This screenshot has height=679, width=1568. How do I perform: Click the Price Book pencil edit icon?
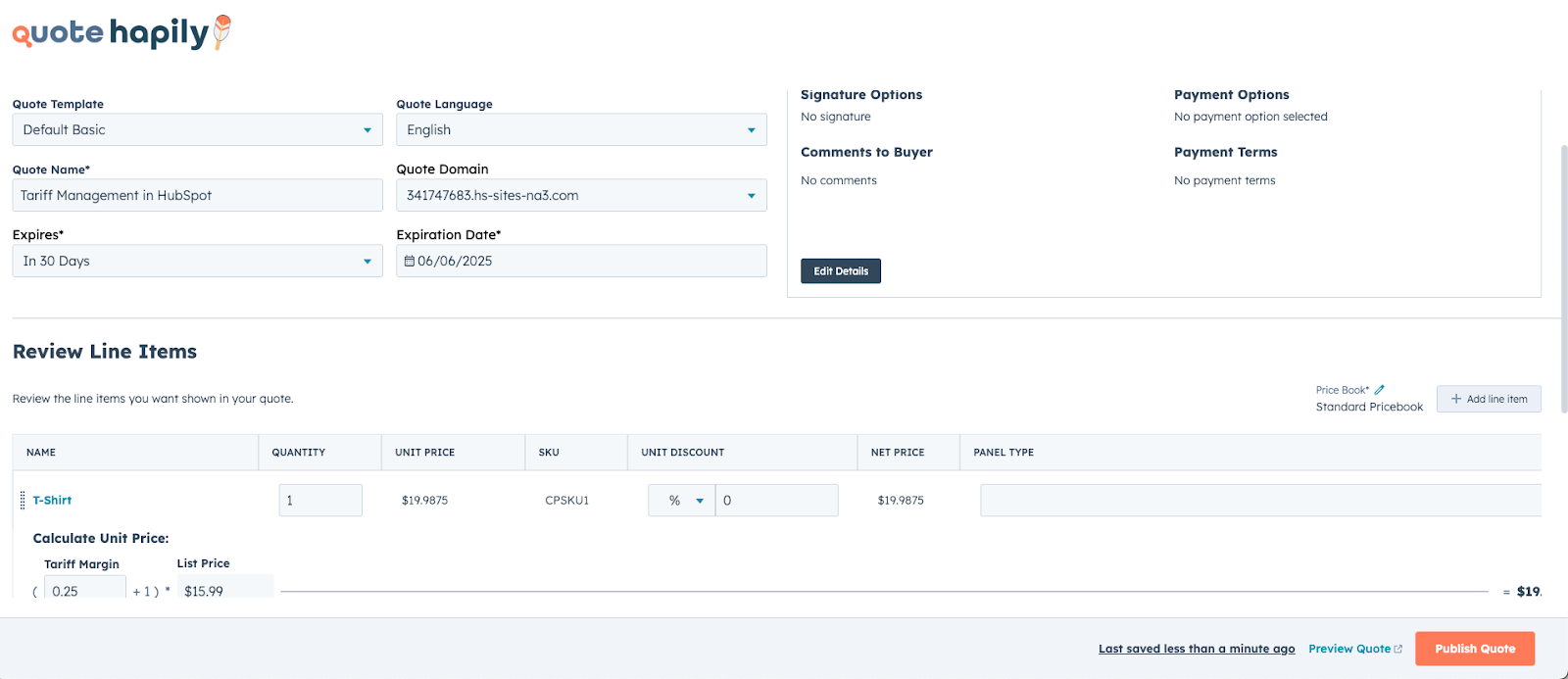point(1380,390)
